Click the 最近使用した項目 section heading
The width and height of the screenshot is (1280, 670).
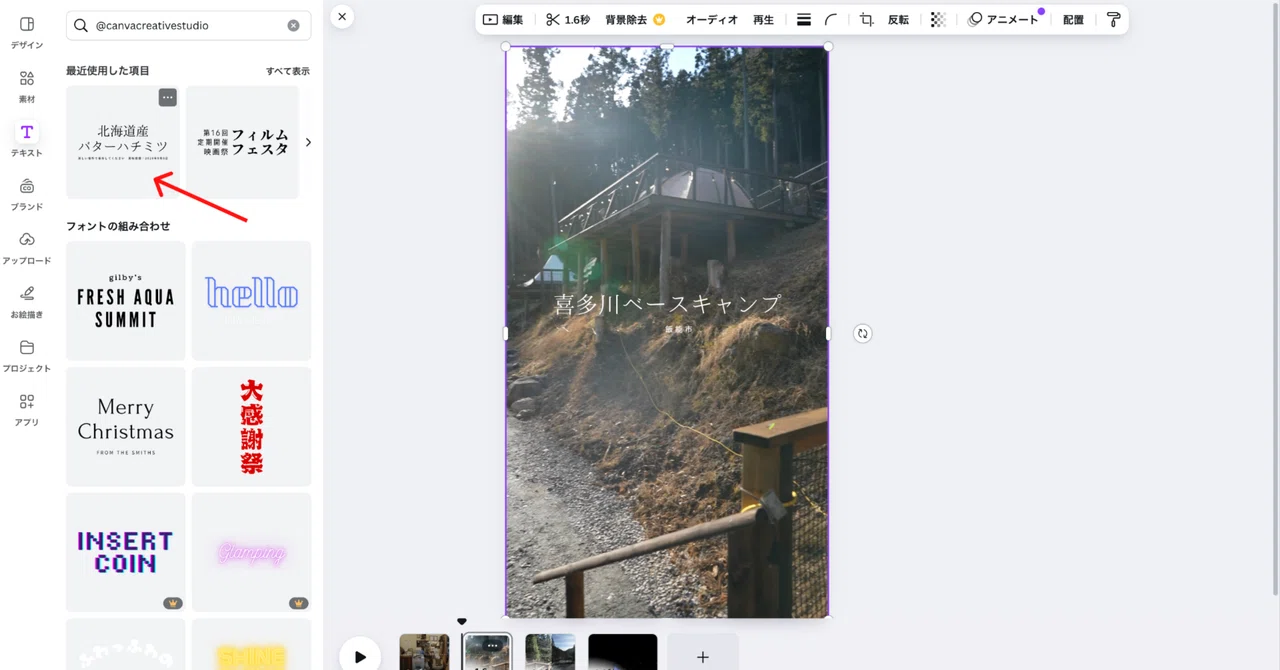[108, 71]
